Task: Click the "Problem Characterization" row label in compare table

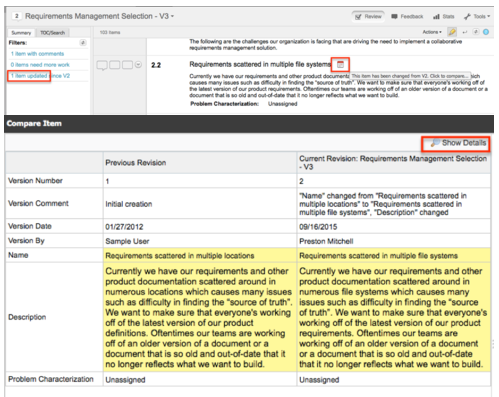Action: (51, 379)
